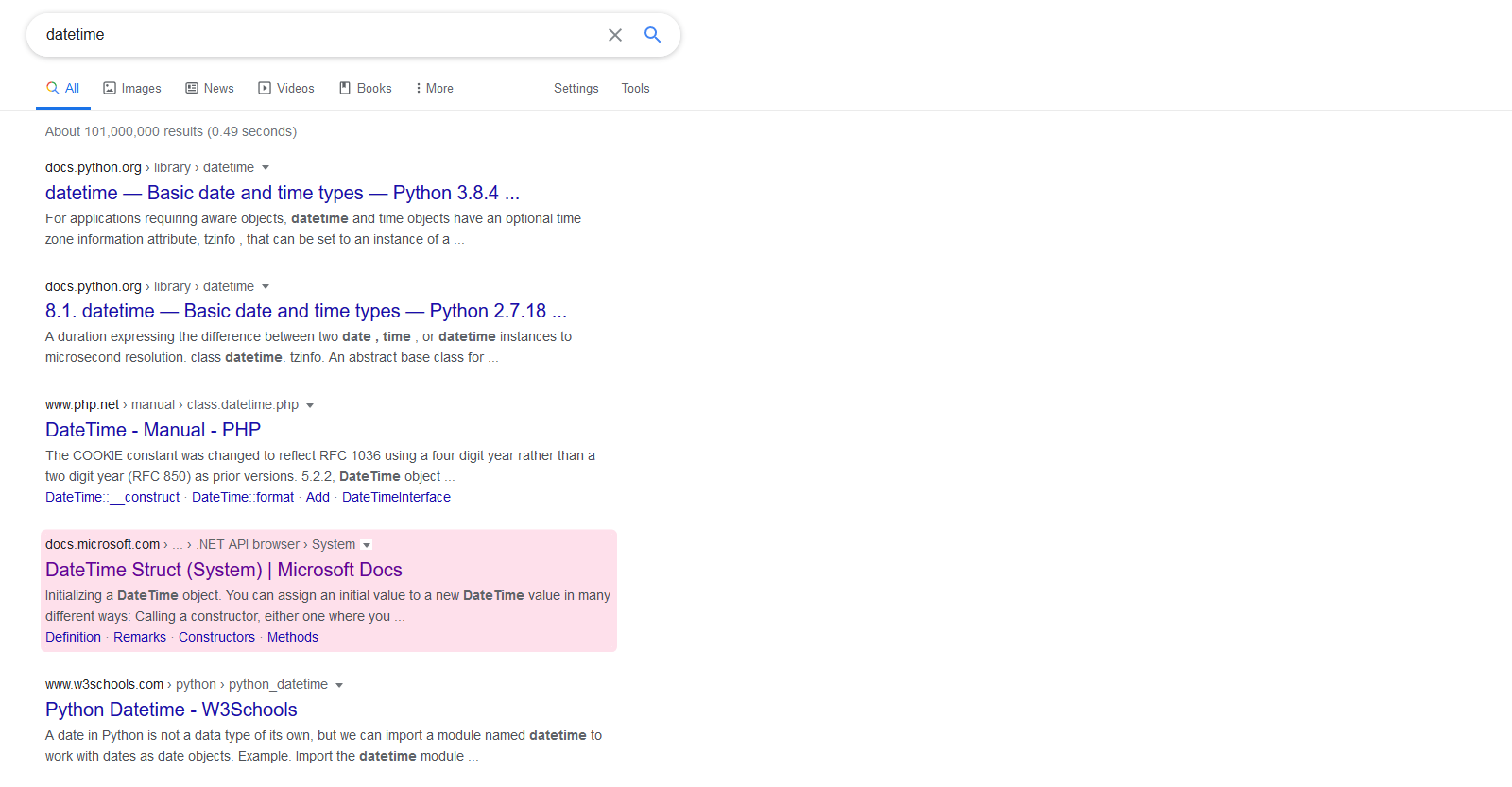Screen dimensions: 1512x787
Task: Clear the search box with the X icon
Action: coord(615,35)
